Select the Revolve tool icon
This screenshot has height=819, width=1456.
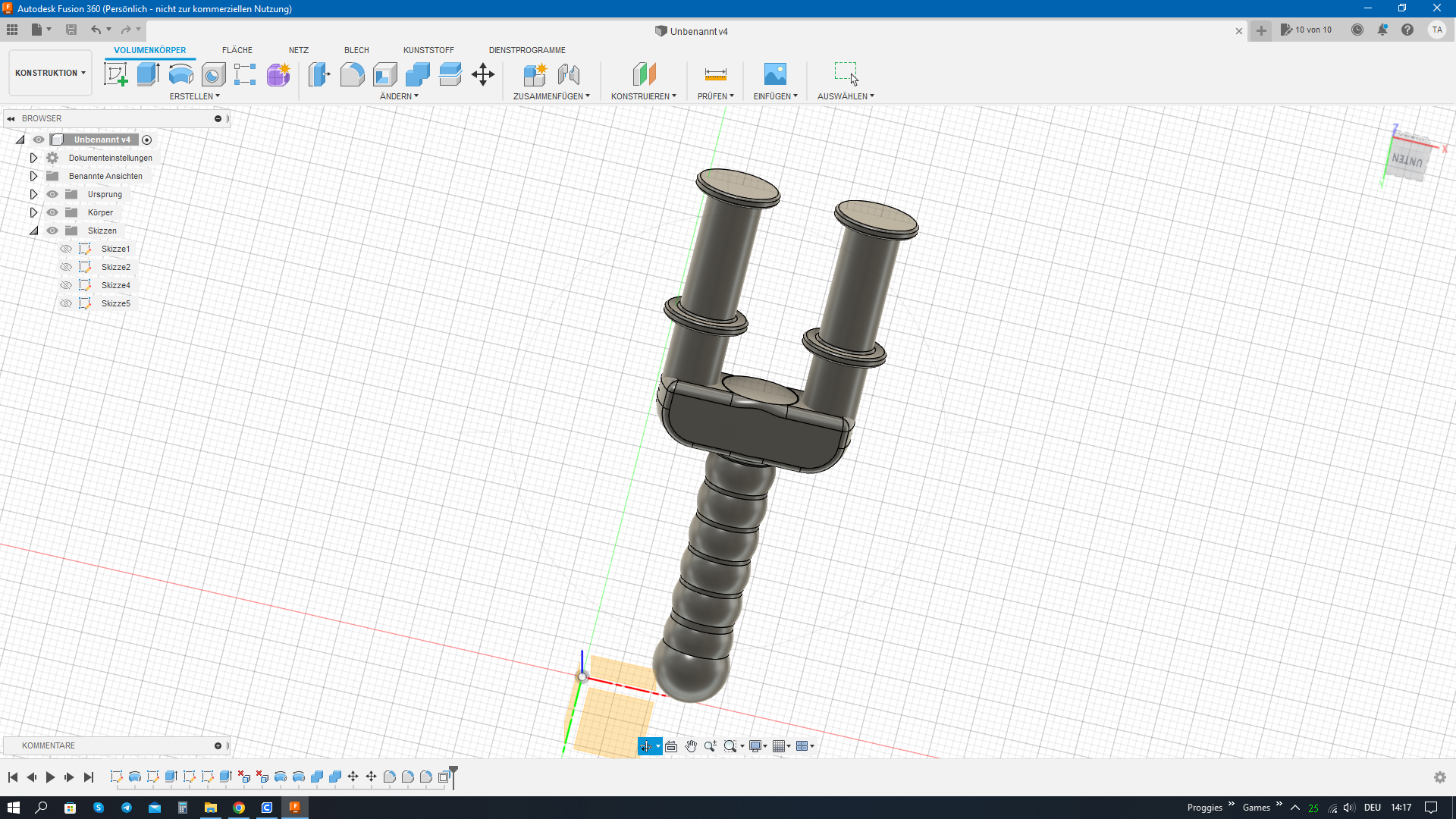coord(180,74)
